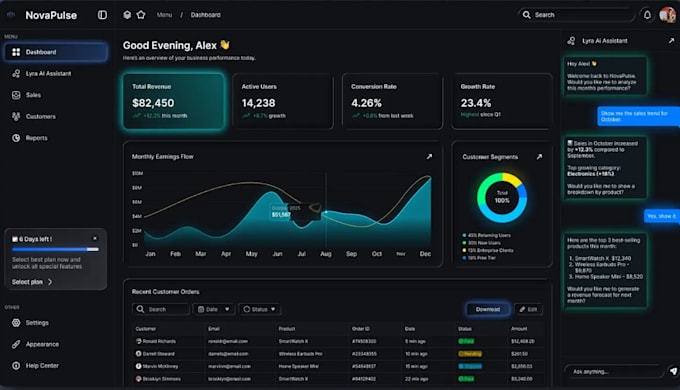
Task: Click Lyra AI Assistant header icon
Action: (x=572, y=41)
